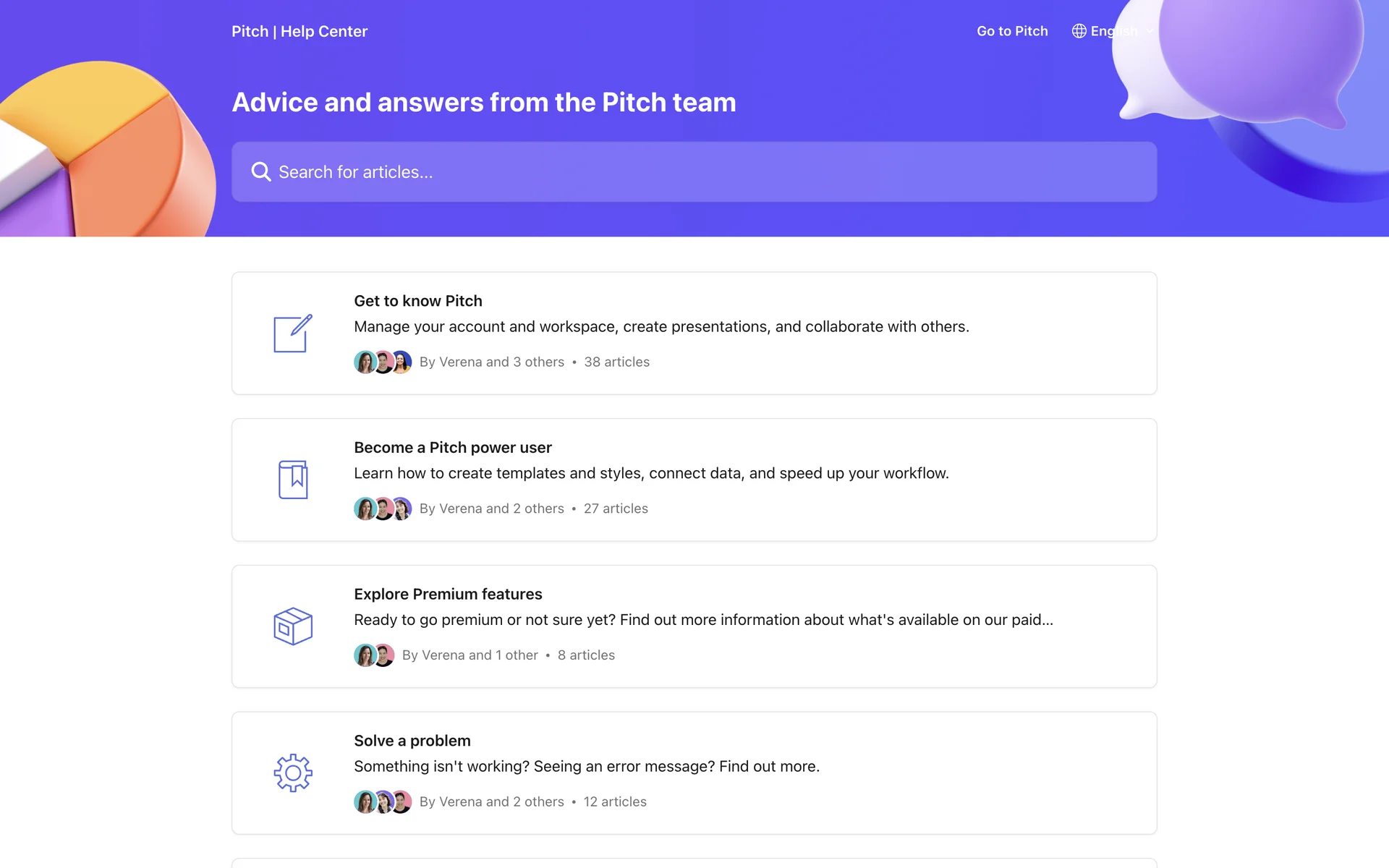The image size is (1389, 868).
Task: Click the pencil-and-square icon for Get to know Pitch
Action: click(293, 333)
